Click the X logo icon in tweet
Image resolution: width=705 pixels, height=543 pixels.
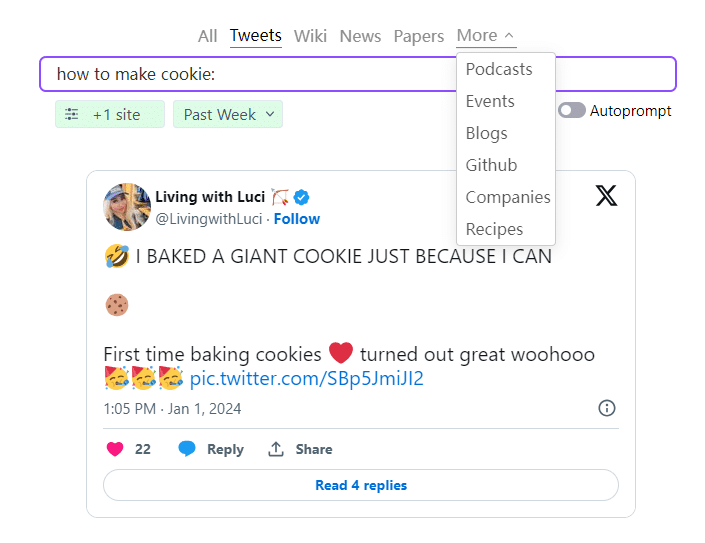[606, 195]
